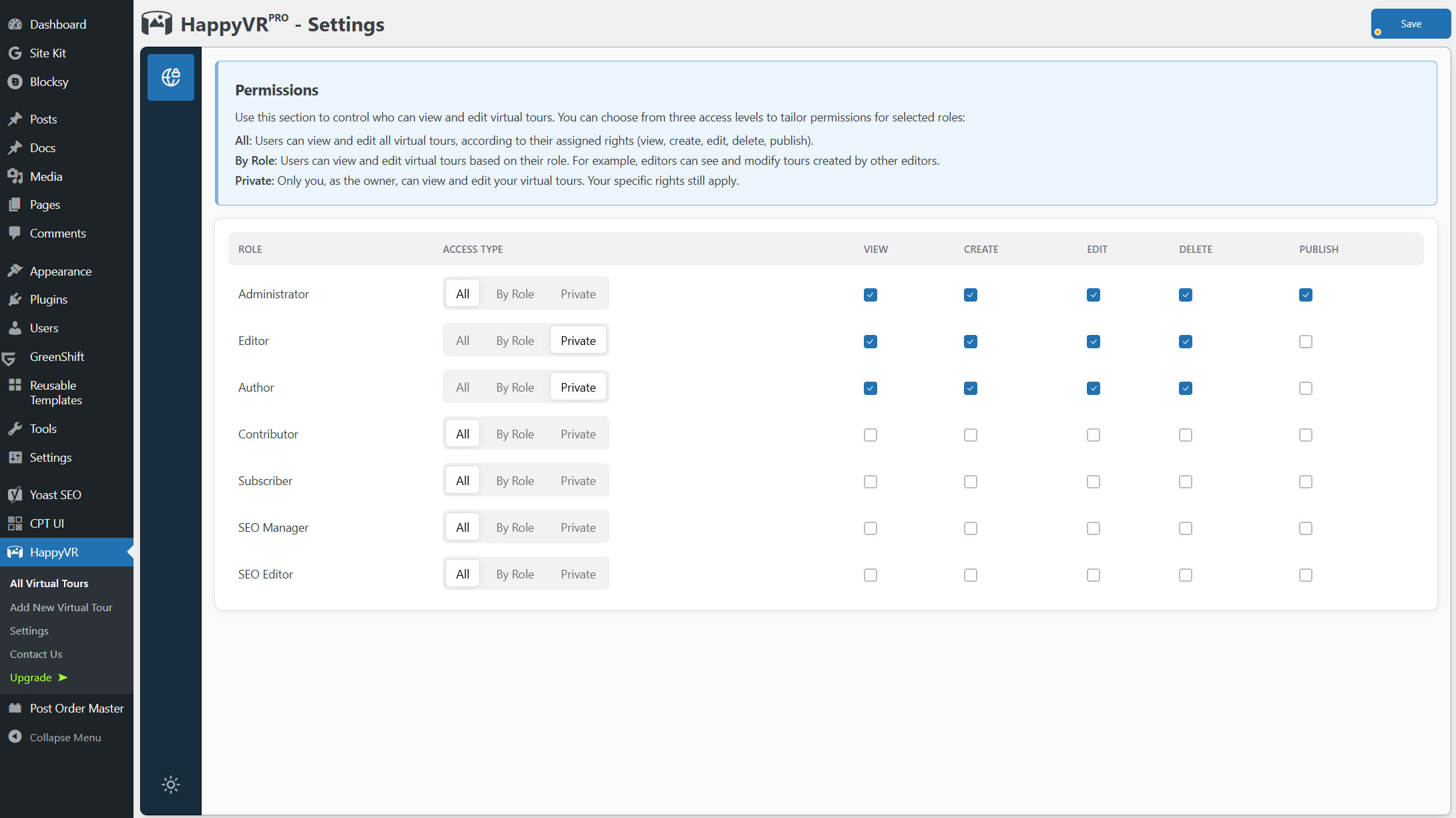1456x818 pixels.
Task: Open GreenShift in admin menu
Action: 57,357
